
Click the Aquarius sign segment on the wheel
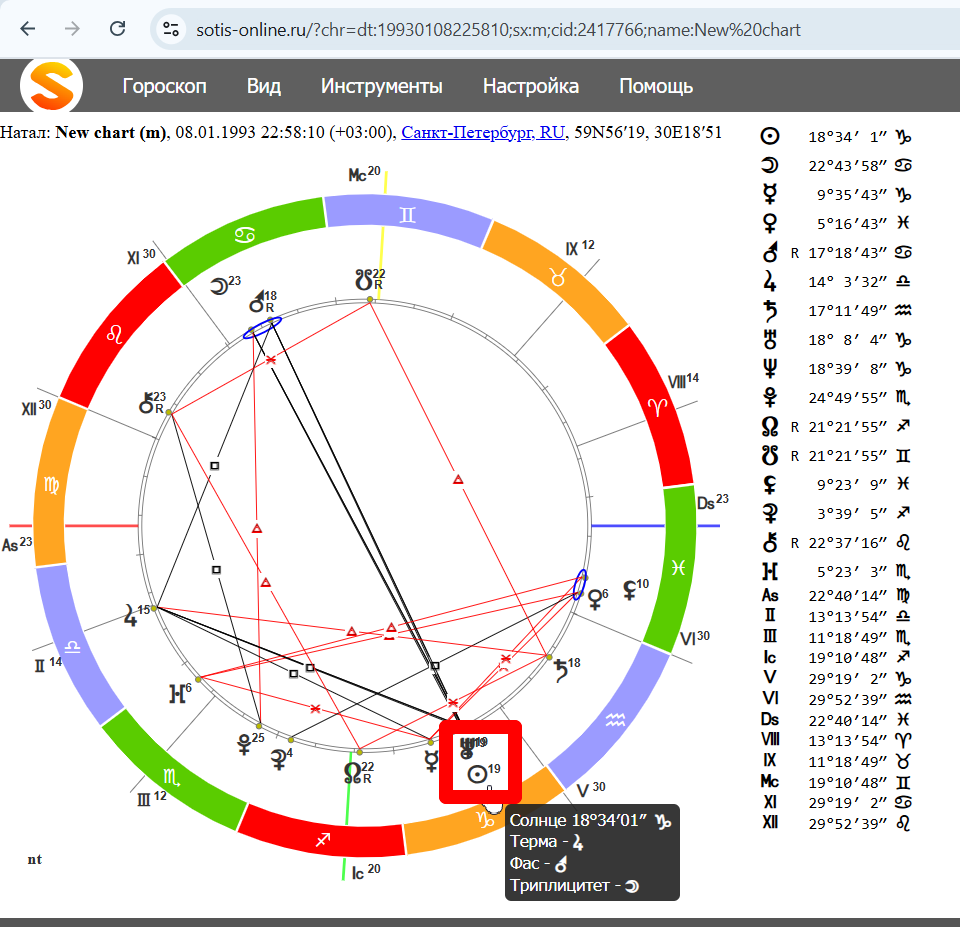(615, 720)
